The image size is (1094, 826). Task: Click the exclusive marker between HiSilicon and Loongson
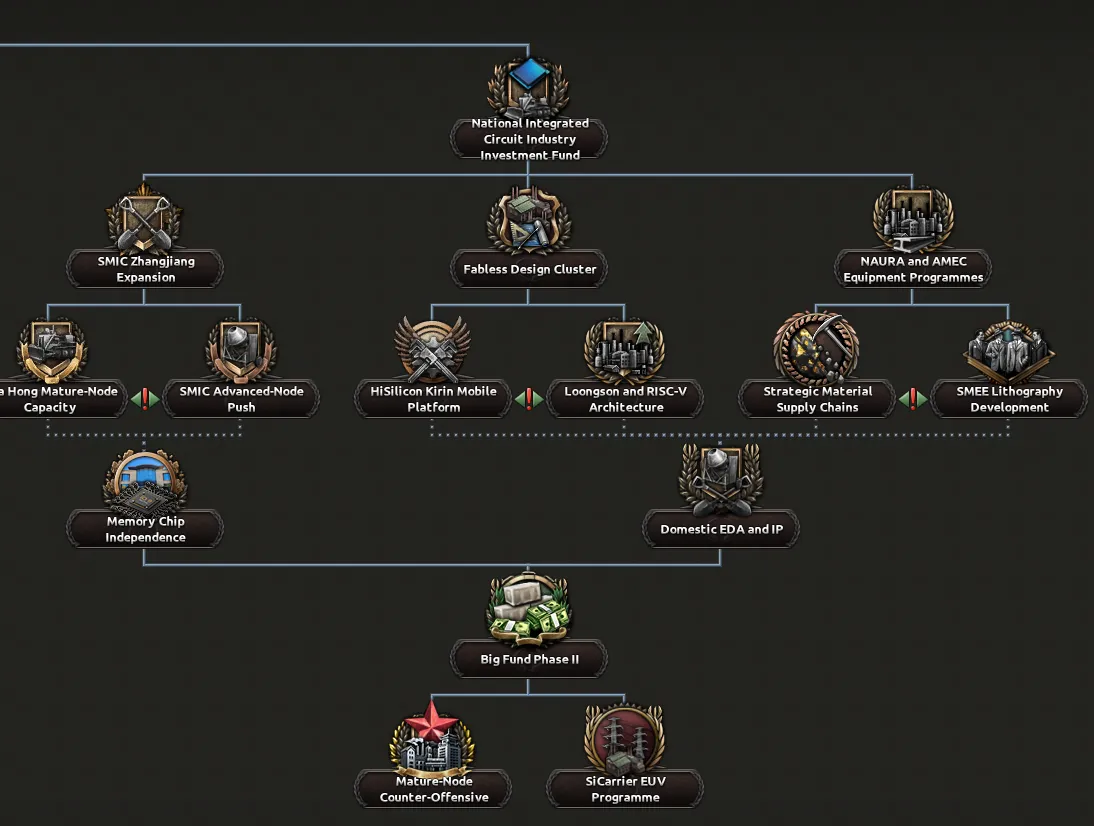coord(529,399)
